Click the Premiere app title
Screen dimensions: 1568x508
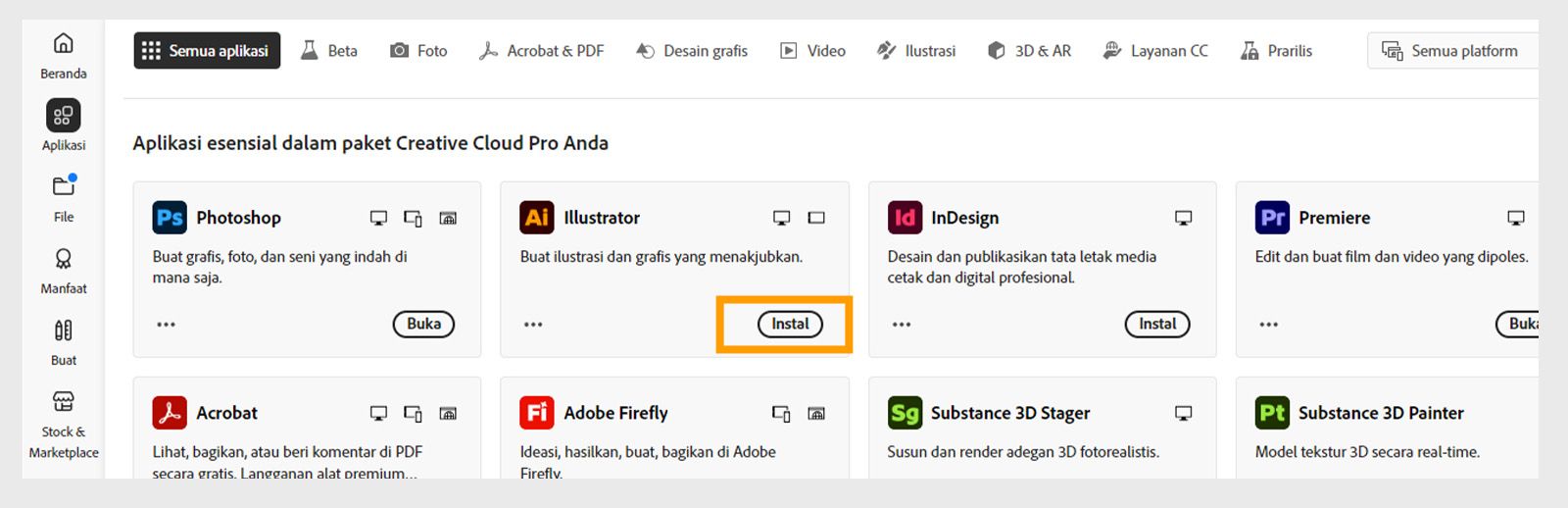(x=1335, y=218)
